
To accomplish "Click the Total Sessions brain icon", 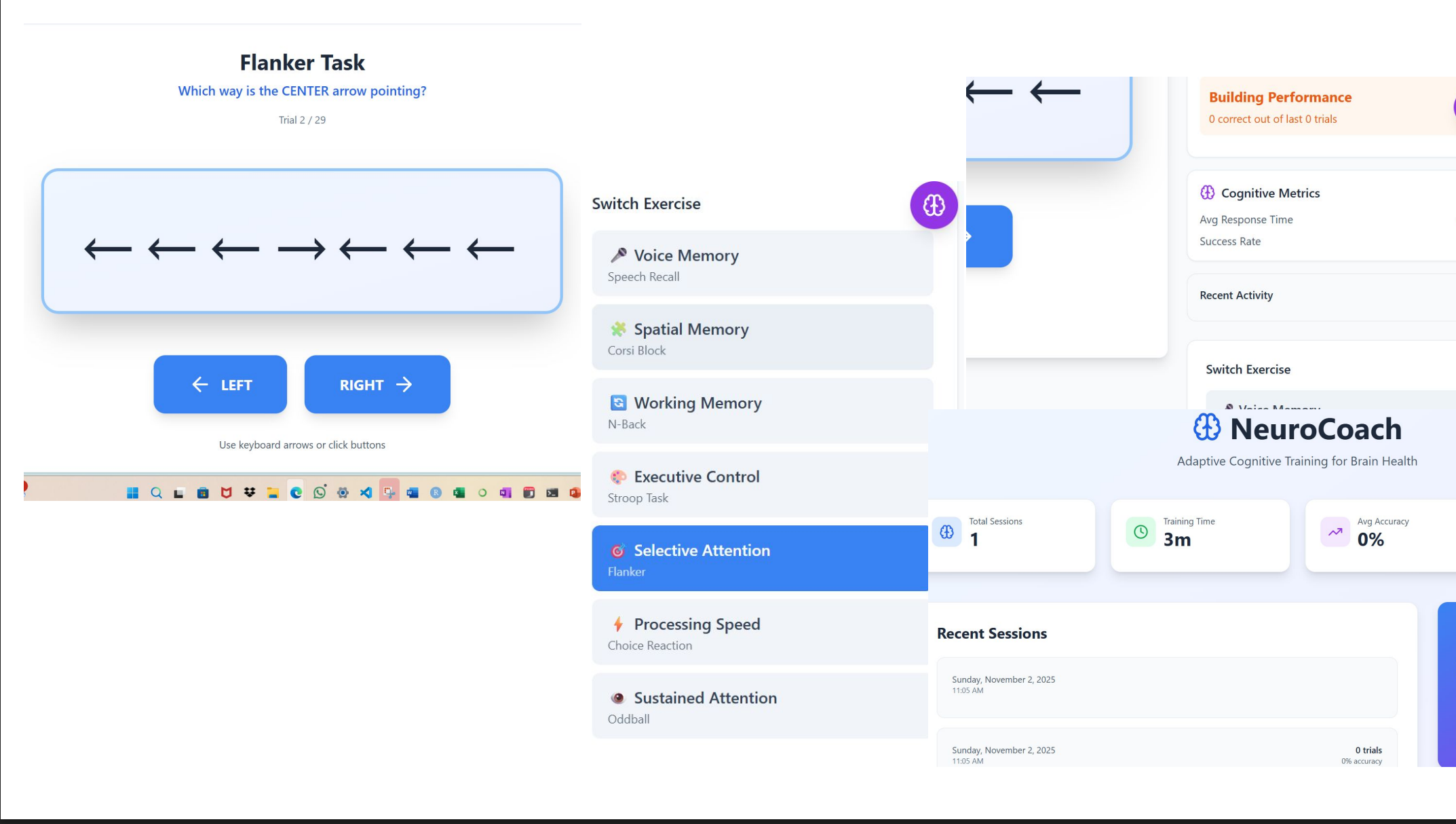I will 946,532.
